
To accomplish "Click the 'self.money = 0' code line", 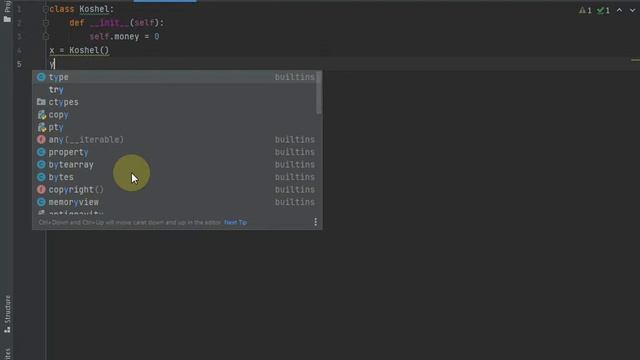I will coord(124,37).
